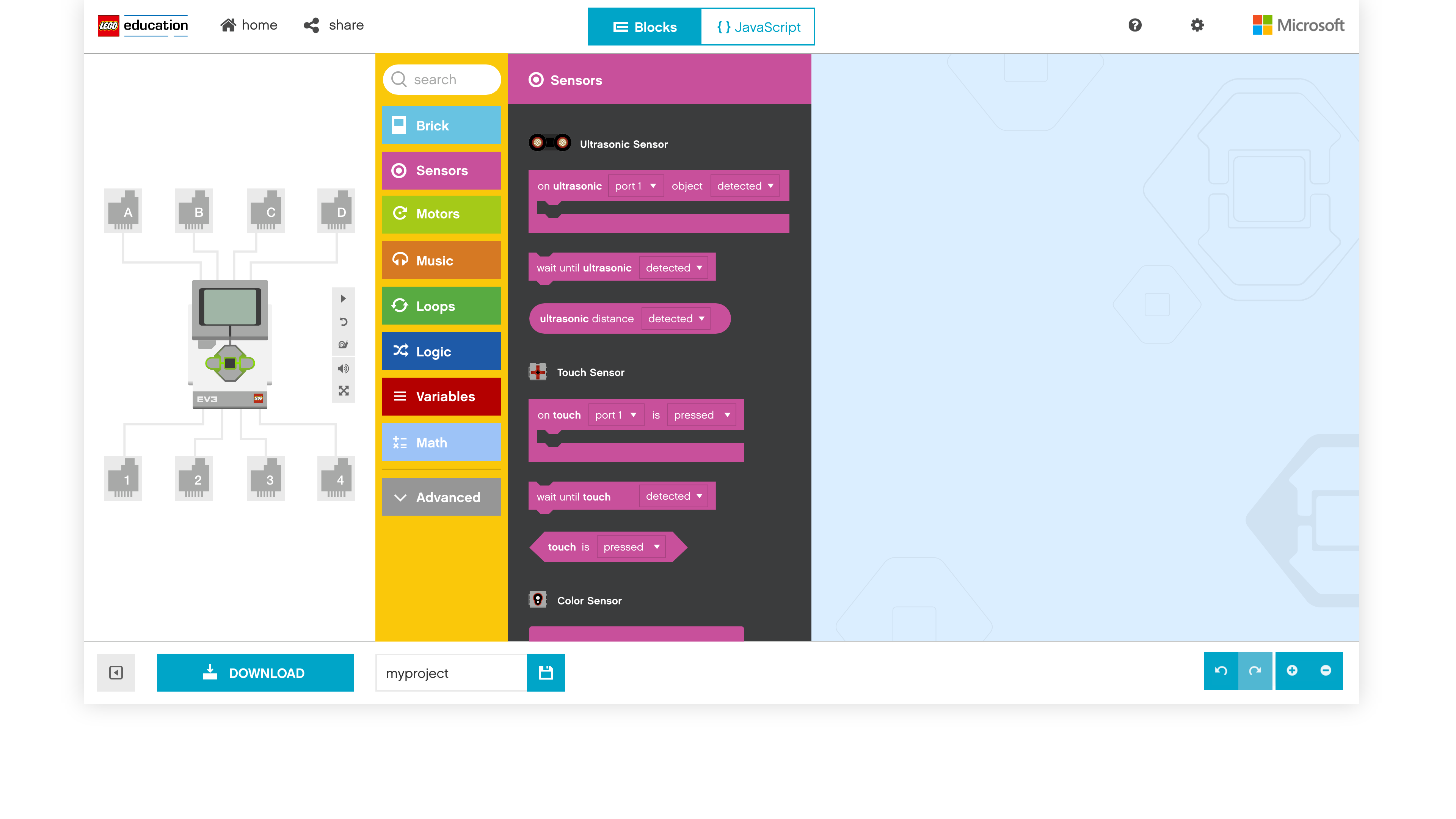
Task: Save project with disk icon
Action: pos(546,672)
